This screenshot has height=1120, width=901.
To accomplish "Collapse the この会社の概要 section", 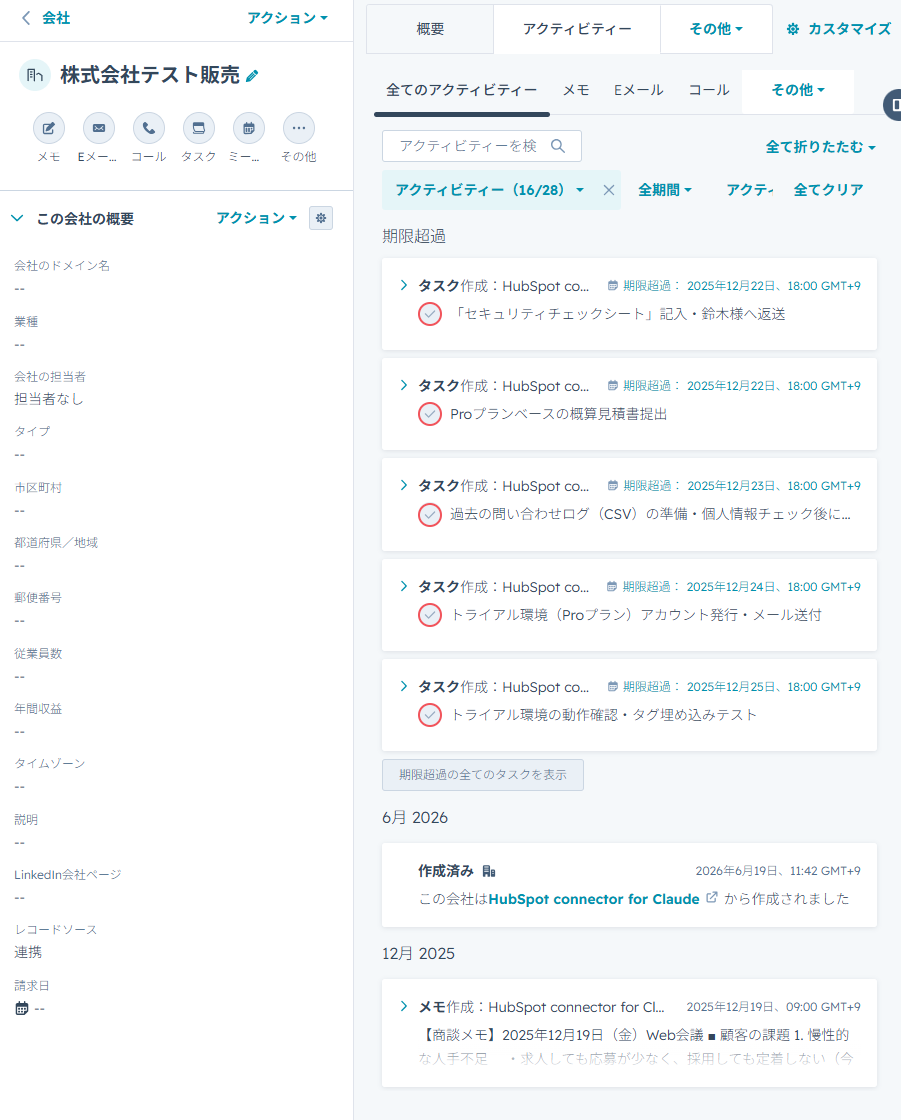I will 18,219.
